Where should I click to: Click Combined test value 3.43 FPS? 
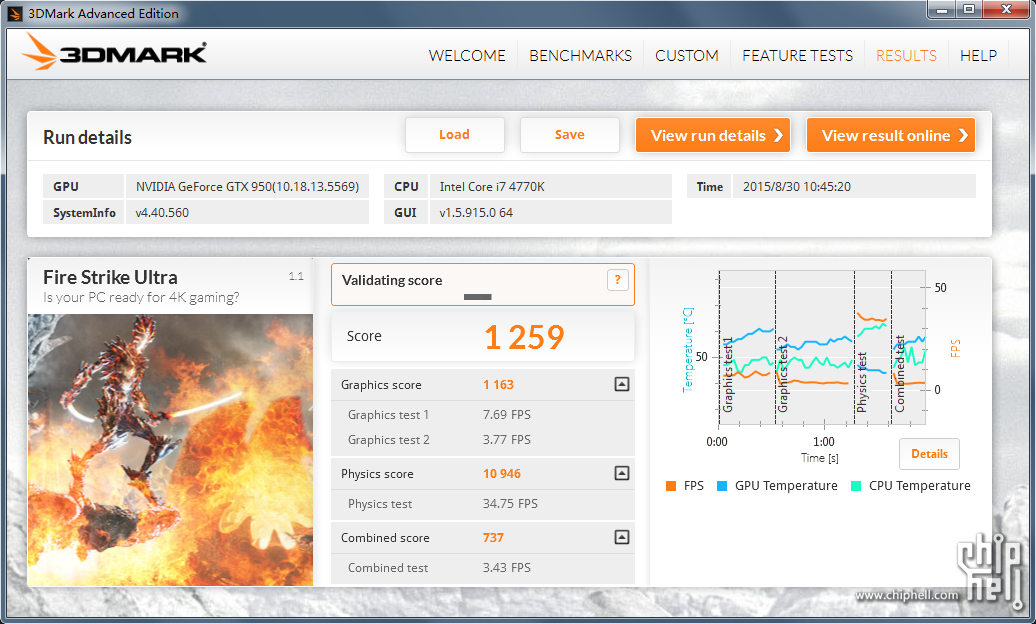coord(507,568)
